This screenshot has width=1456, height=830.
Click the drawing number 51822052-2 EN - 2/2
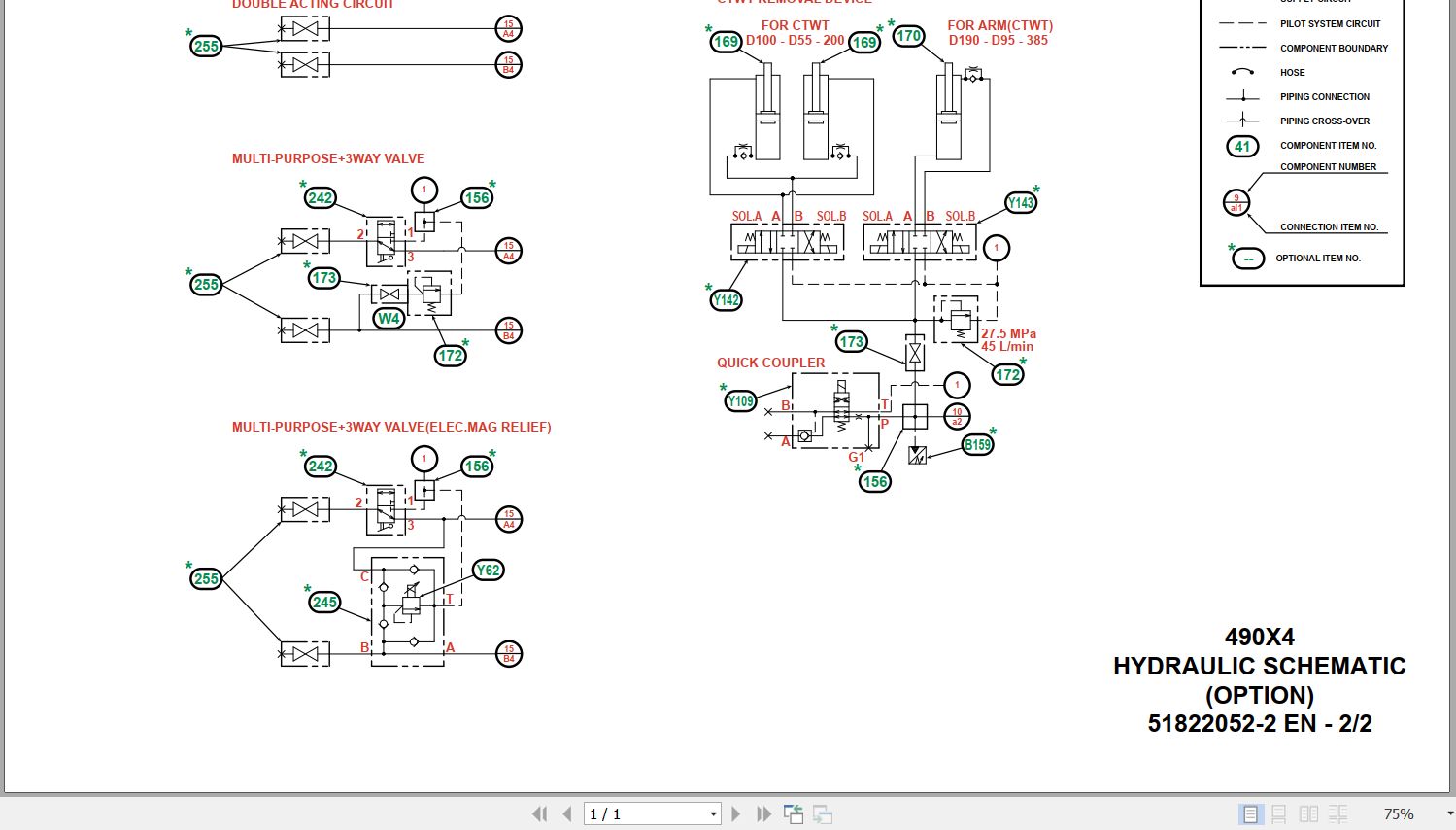click(x=1260, y=723)
